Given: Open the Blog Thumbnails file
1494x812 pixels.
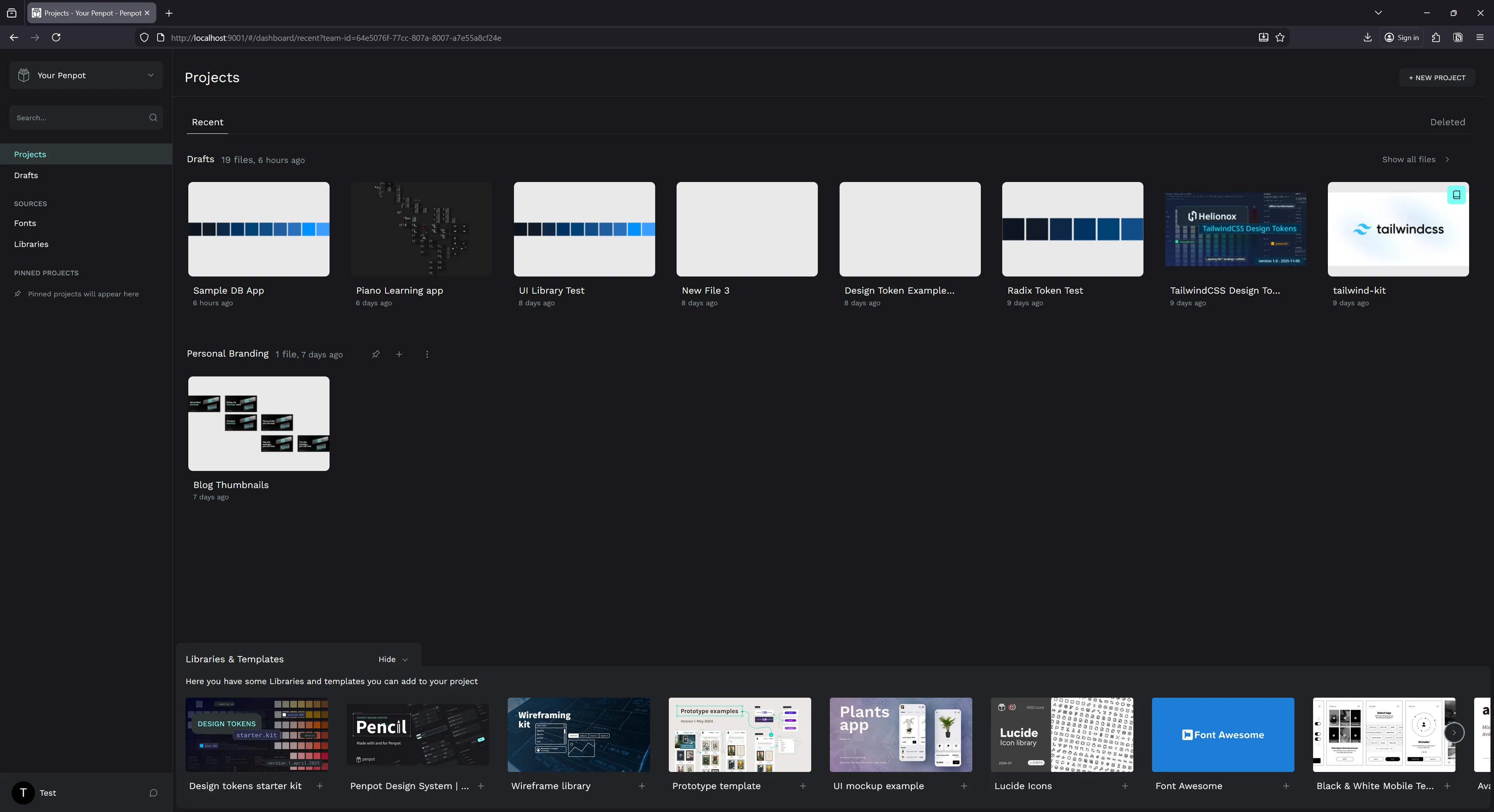Looking at the screenshot, I should 259,423.
